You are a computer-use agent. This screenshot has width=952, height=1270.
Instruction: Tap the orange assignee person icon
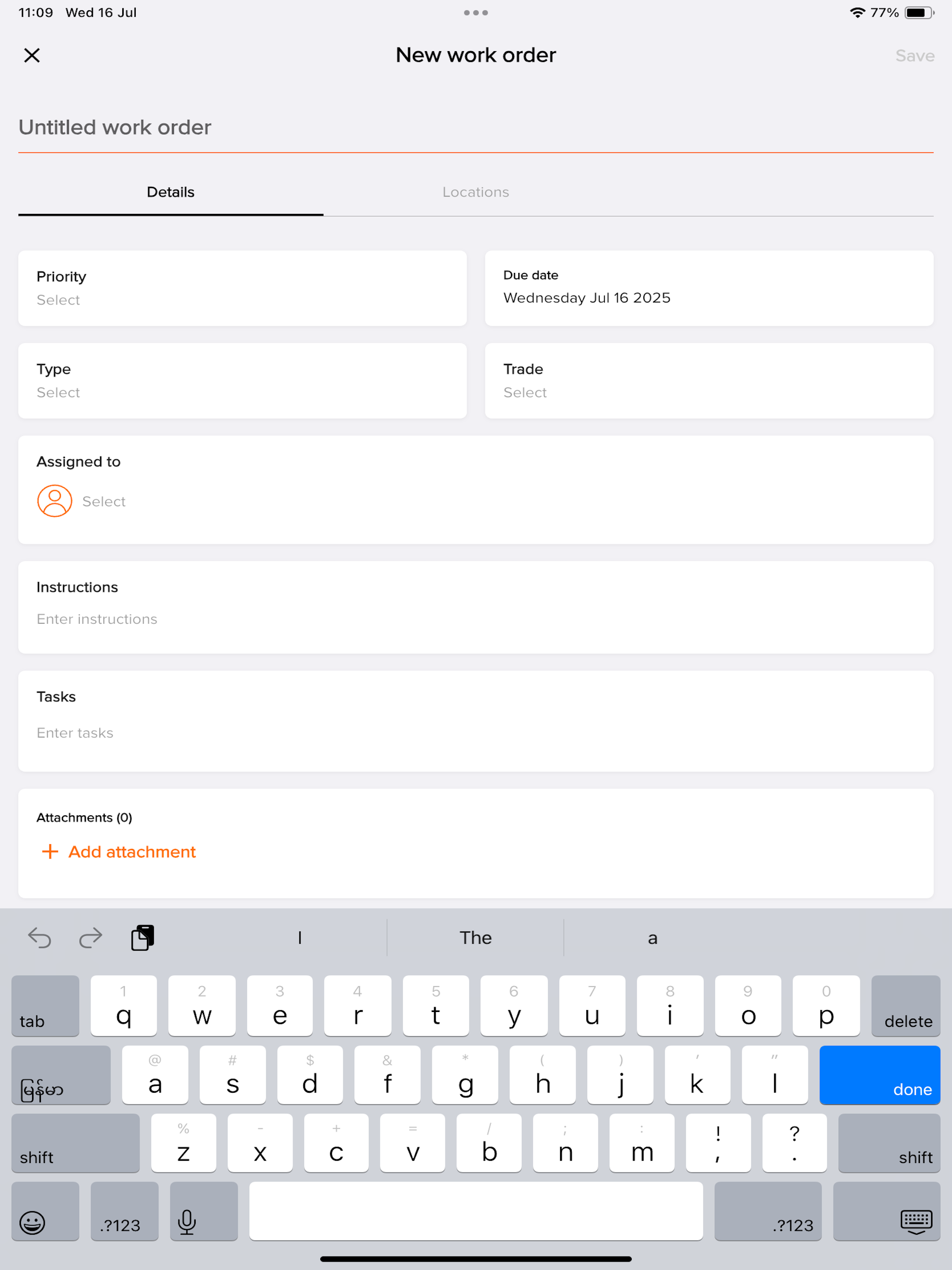[54, 501]
